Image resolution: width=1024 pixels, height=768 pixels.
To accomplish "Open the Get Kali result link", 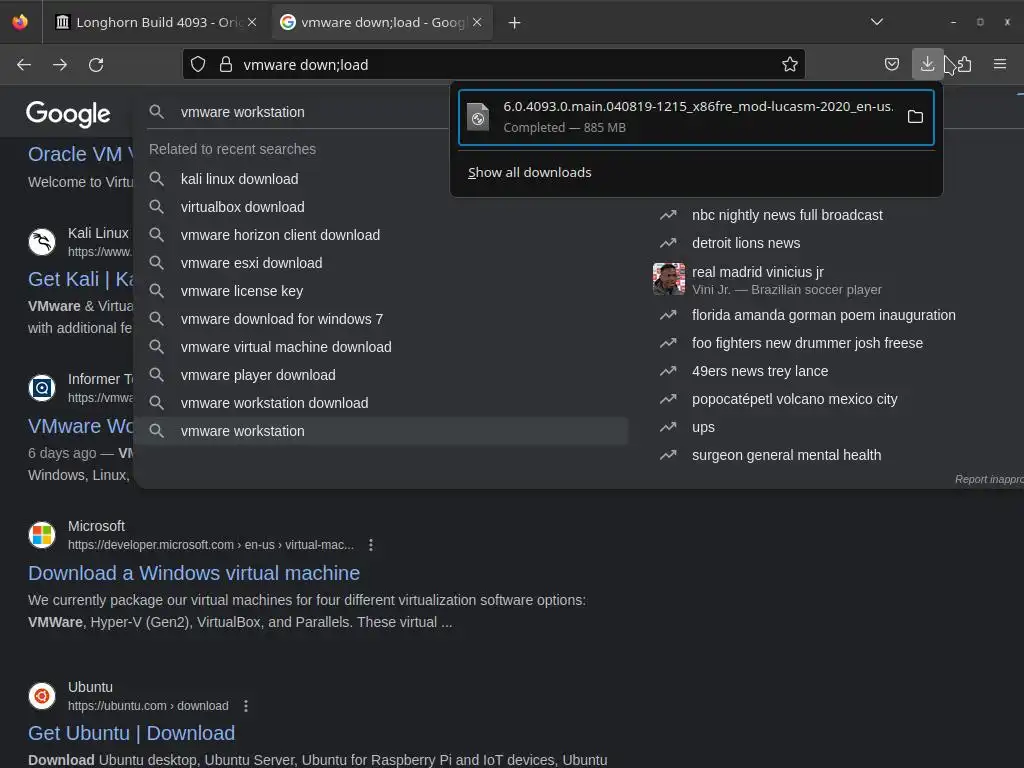I will tap(80, 279).
